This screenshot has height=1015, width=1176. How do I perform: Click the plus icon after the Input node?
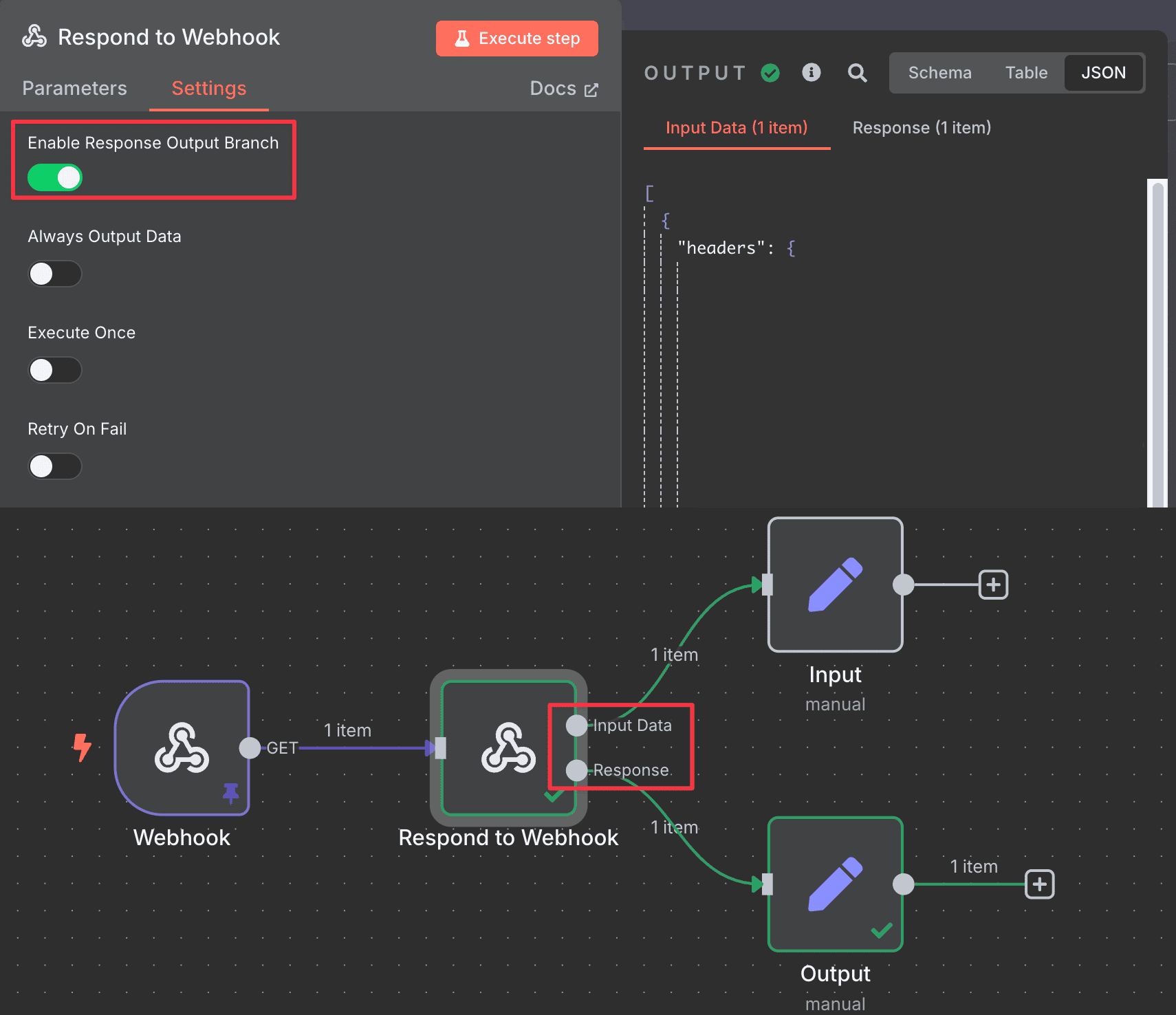pos(993,585)
